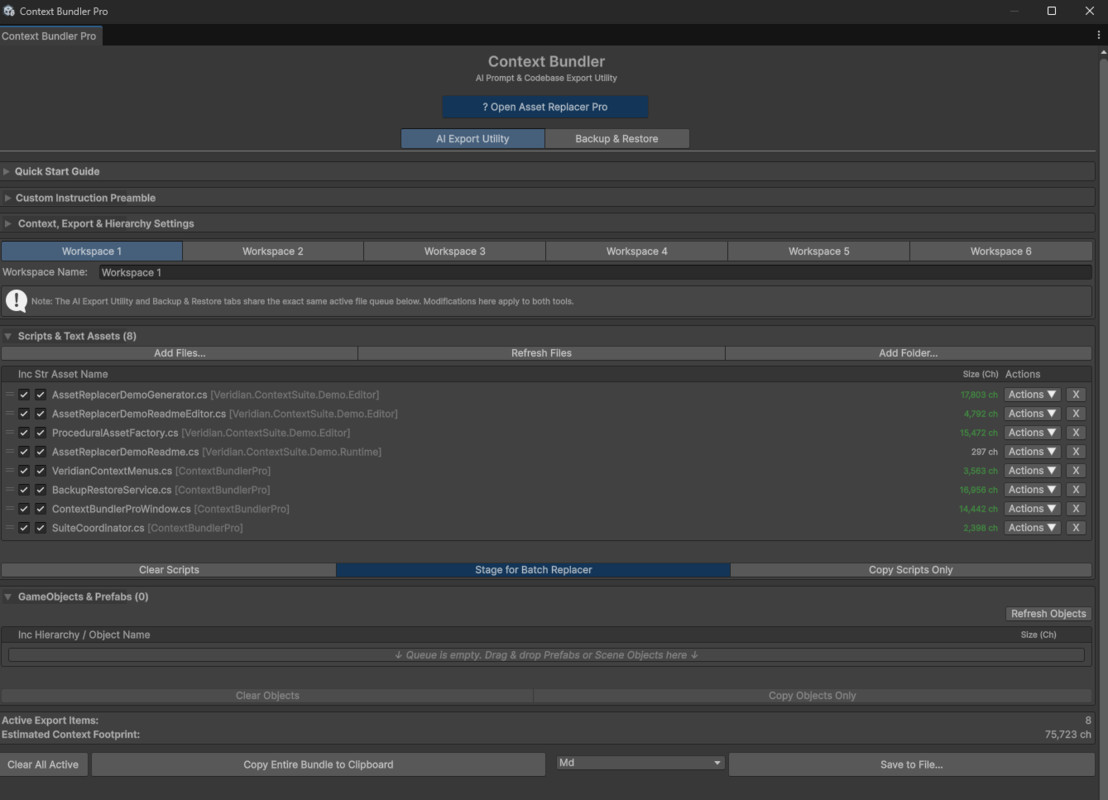Open the Md export format dropdown
Screen dimensions: 1108x800
[x=640, y=763]
